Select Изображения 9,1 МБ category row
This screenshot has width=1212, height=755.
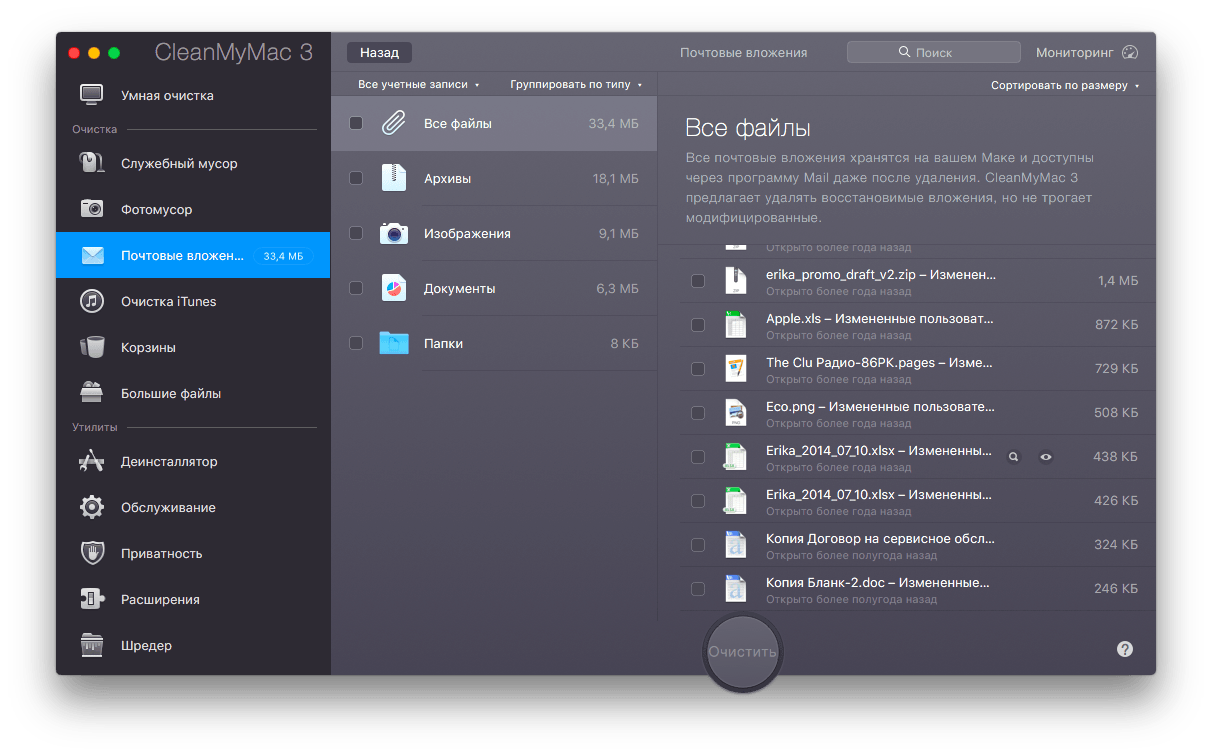494,233
